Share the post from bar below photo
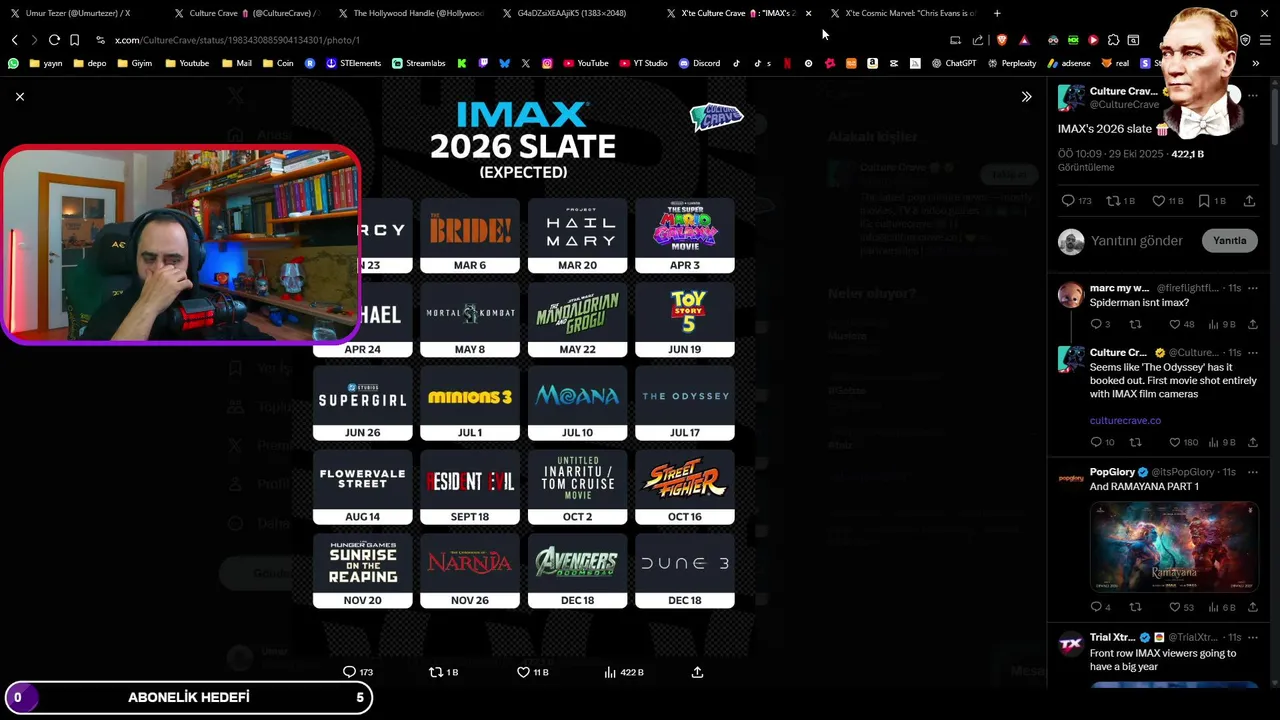 coord(698,672)
